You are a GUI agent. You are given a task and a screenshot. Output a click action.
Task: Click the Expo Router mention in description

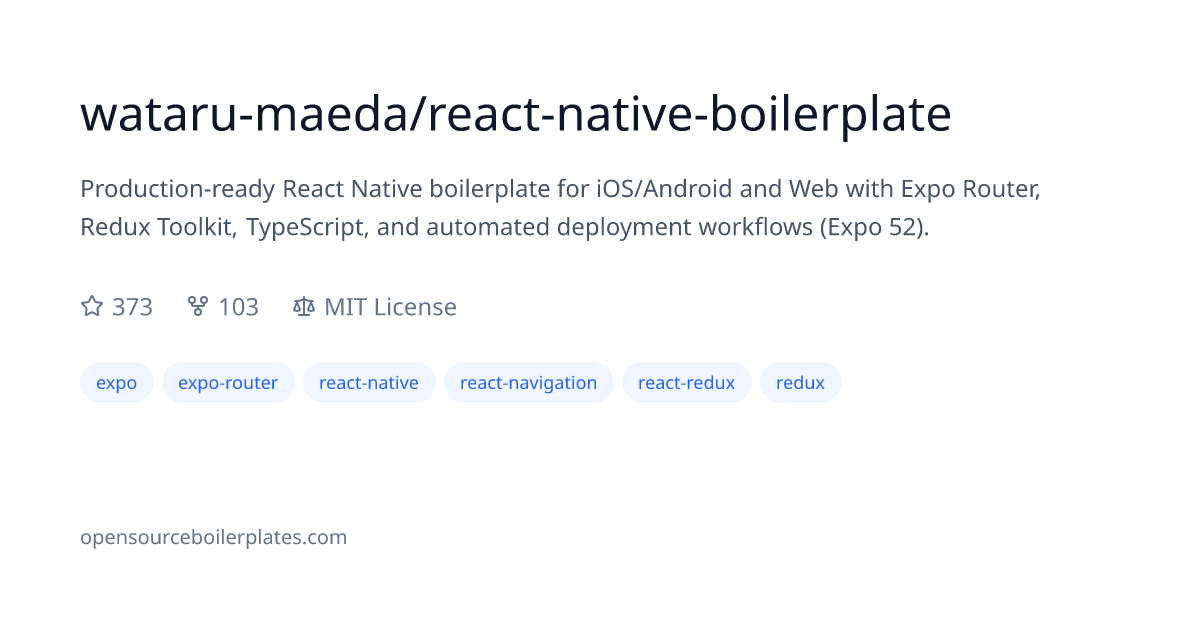970,188
